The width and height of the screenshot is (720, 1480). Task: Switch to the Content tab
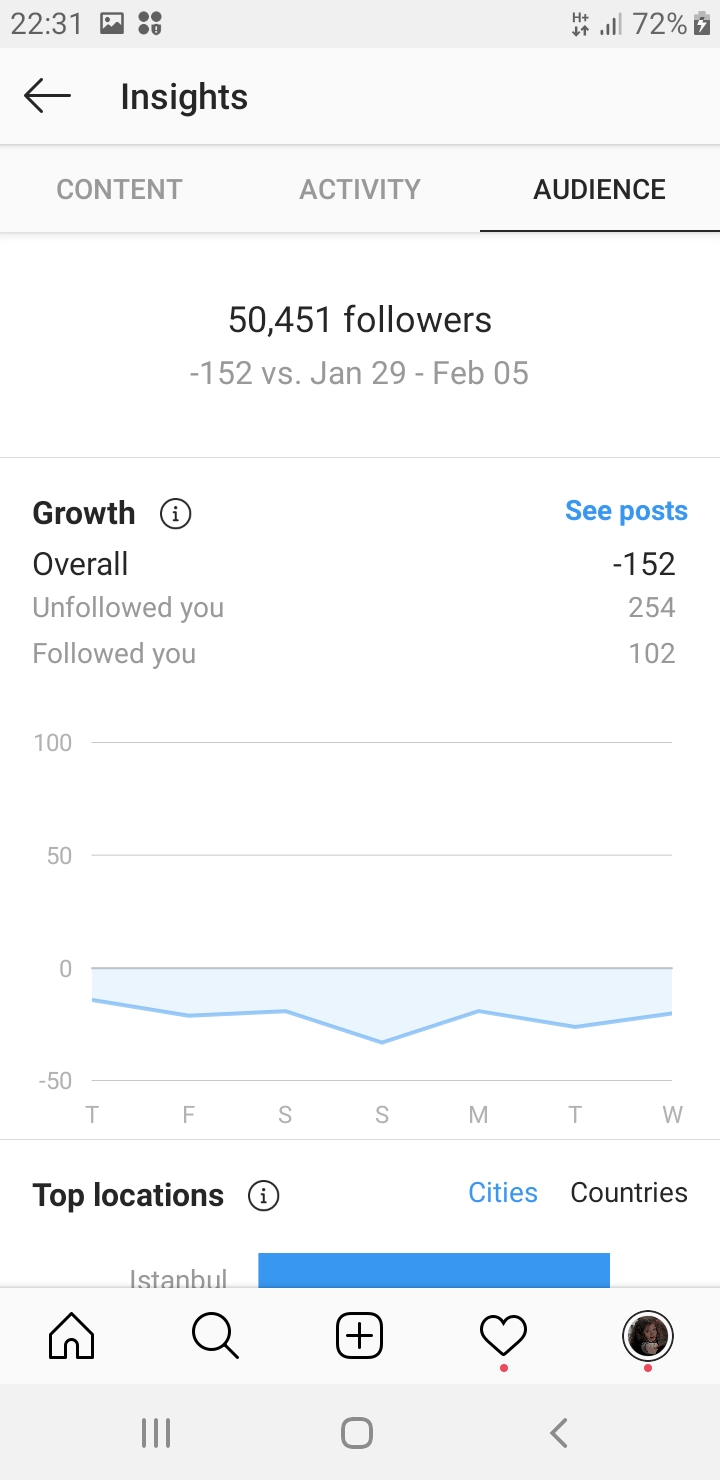pyautogui.click(x=120, y=189)
